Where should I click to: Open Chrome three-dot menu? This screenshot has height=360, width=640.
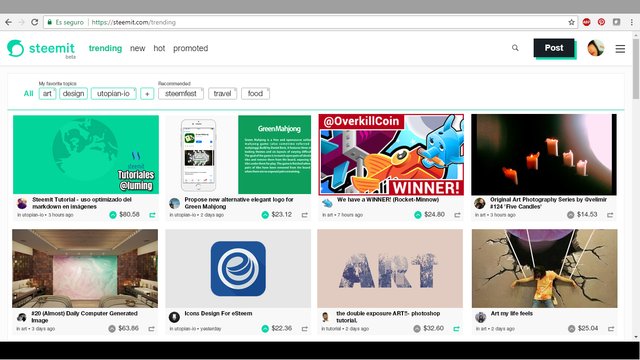631,22
